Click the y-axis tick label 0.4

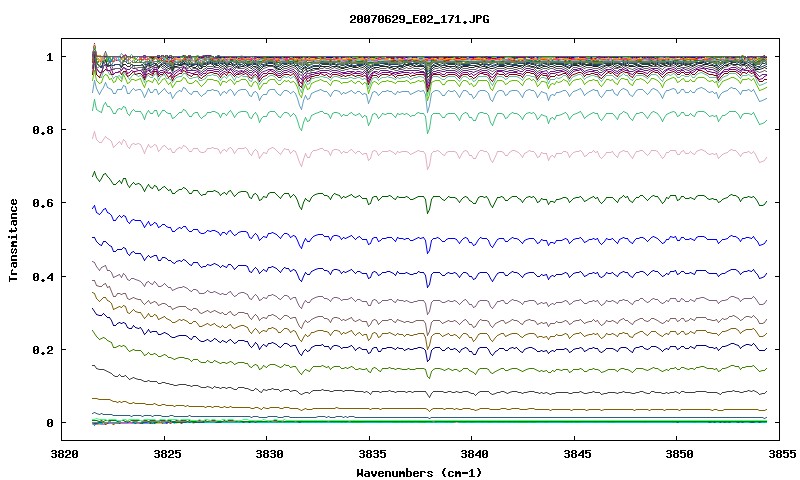coord(43,276)
